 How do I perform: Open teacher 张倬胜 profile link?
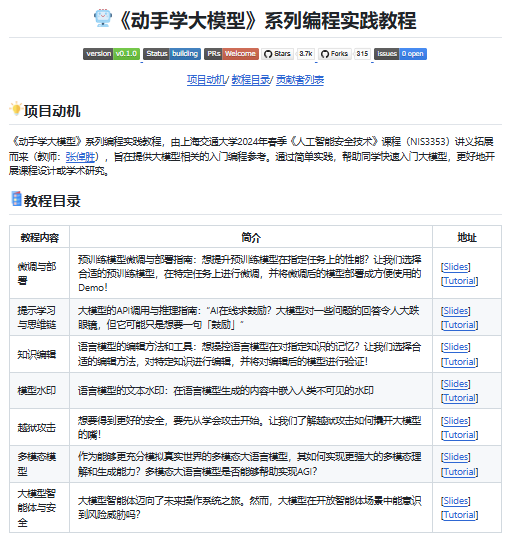coord(81,156)
